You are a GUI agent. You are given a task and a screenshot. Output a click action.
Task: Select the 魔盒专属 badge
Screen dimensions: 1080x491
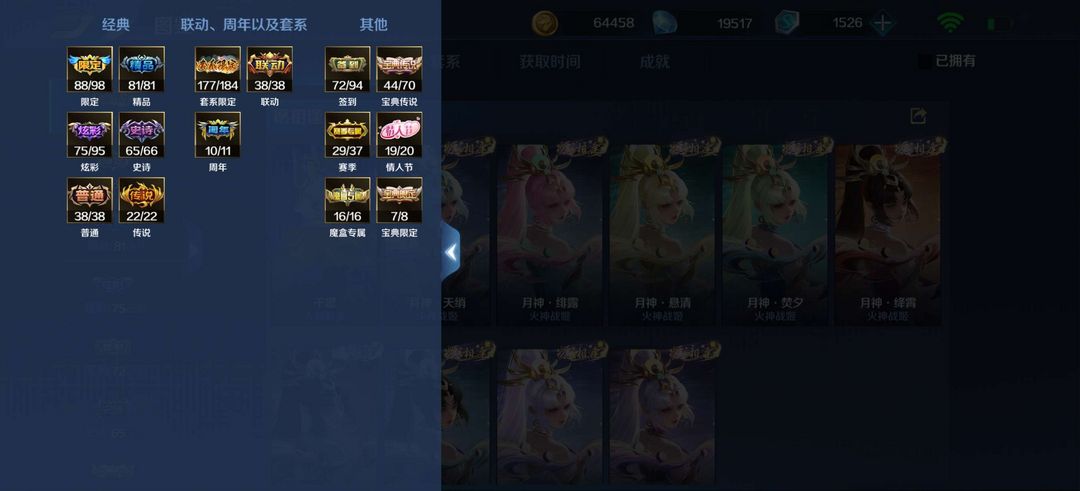pos(347,200)
